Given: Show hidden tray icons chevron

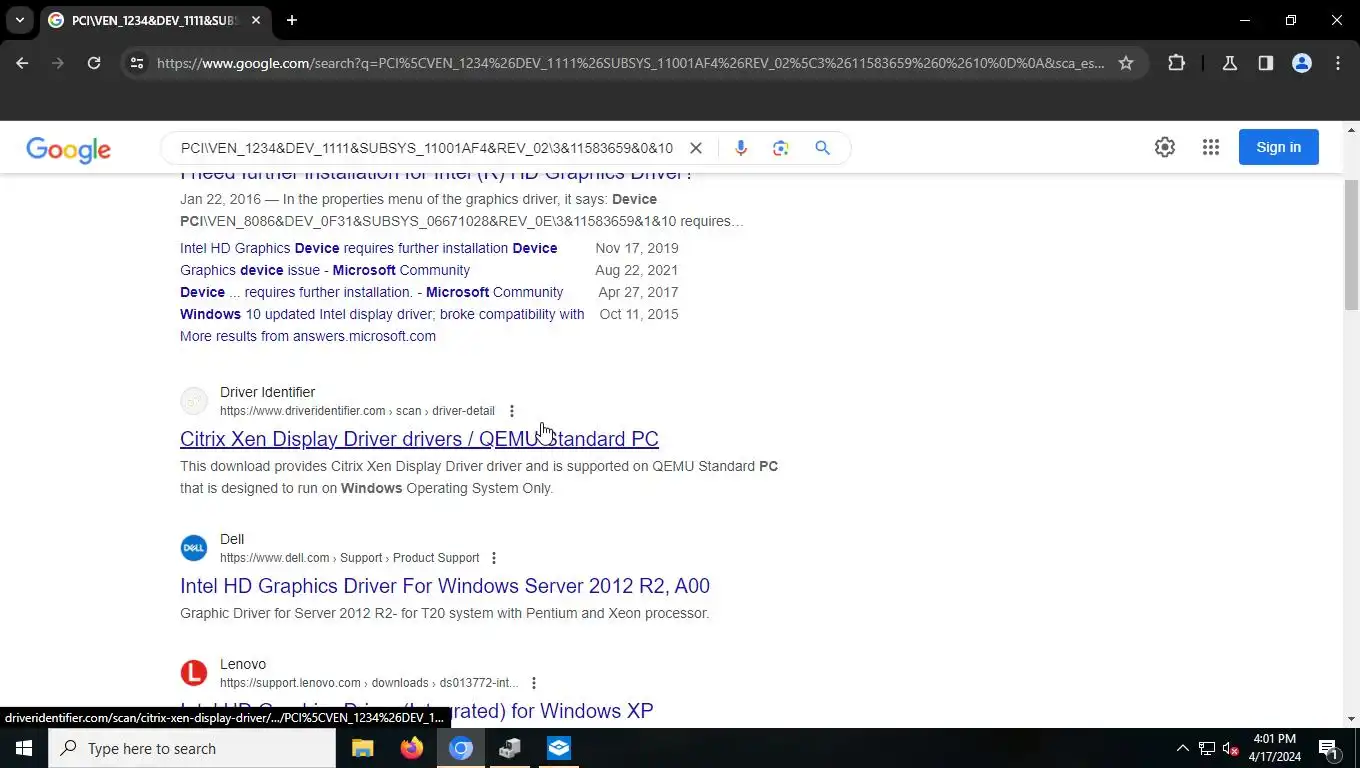Looking at the screenshot, I should (x=1182, y=748).
